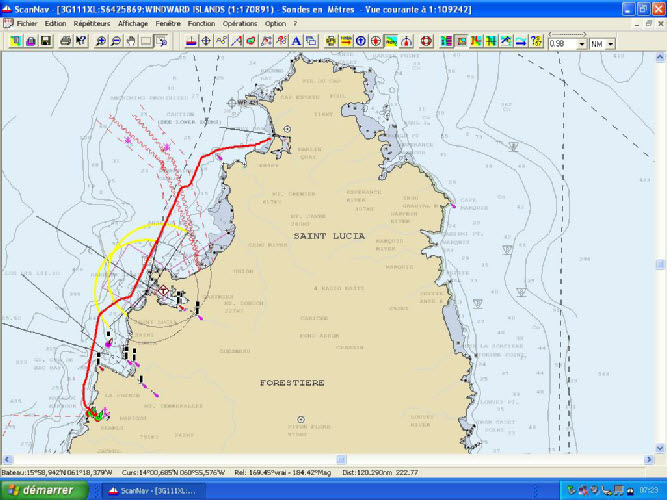The width and height of the screenshot is (667, 500).
Task: Click the Zoom out magnifier icon
Action: point(117,42)
